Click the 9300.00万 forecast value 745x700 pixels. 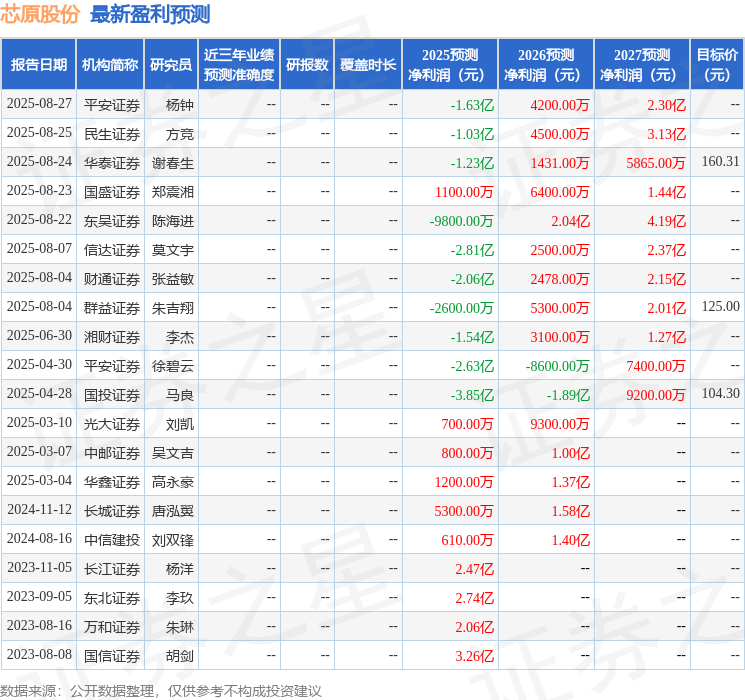pyautogui.click(x=560, y=424)
